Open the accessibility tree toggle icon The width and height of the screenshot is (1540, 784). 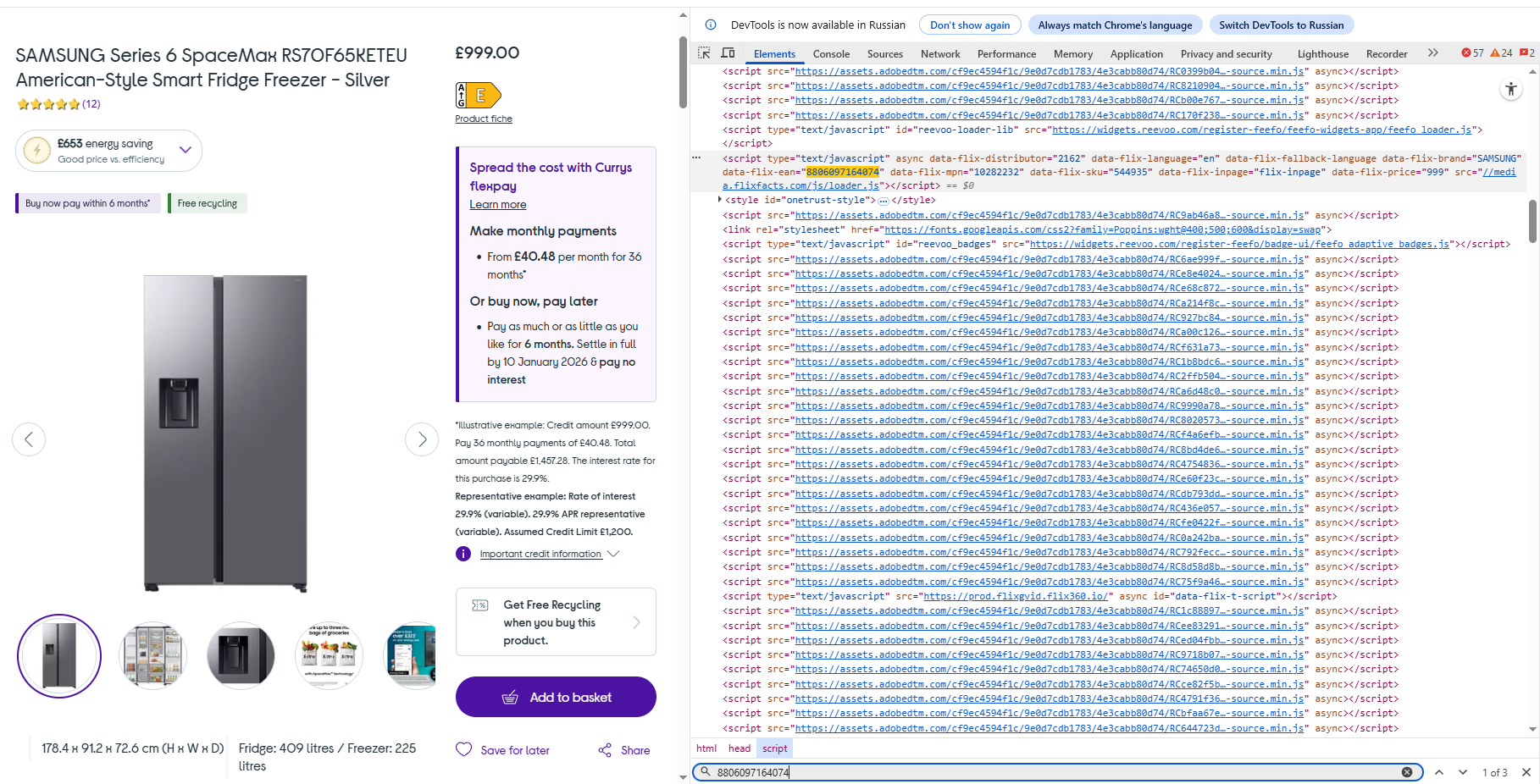click(1511, 89)
